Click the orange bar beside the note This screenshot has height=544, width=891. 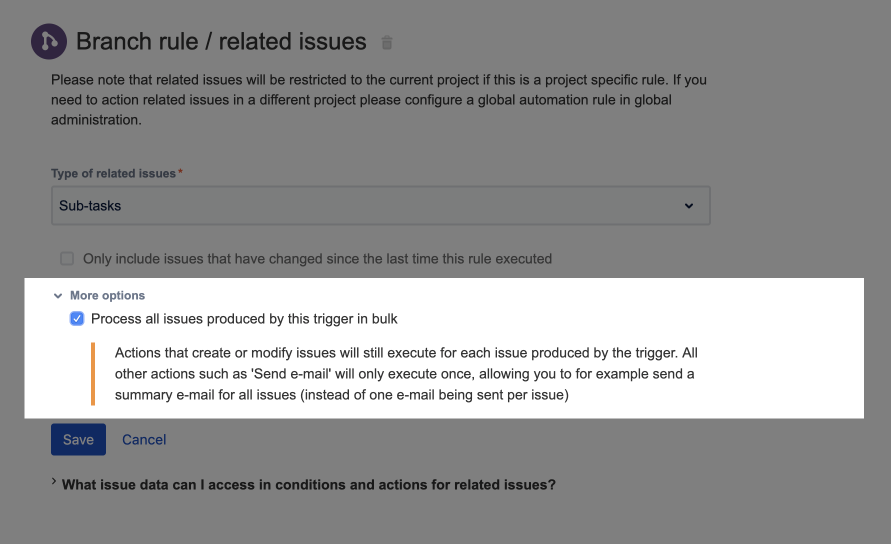coord(93,374)
